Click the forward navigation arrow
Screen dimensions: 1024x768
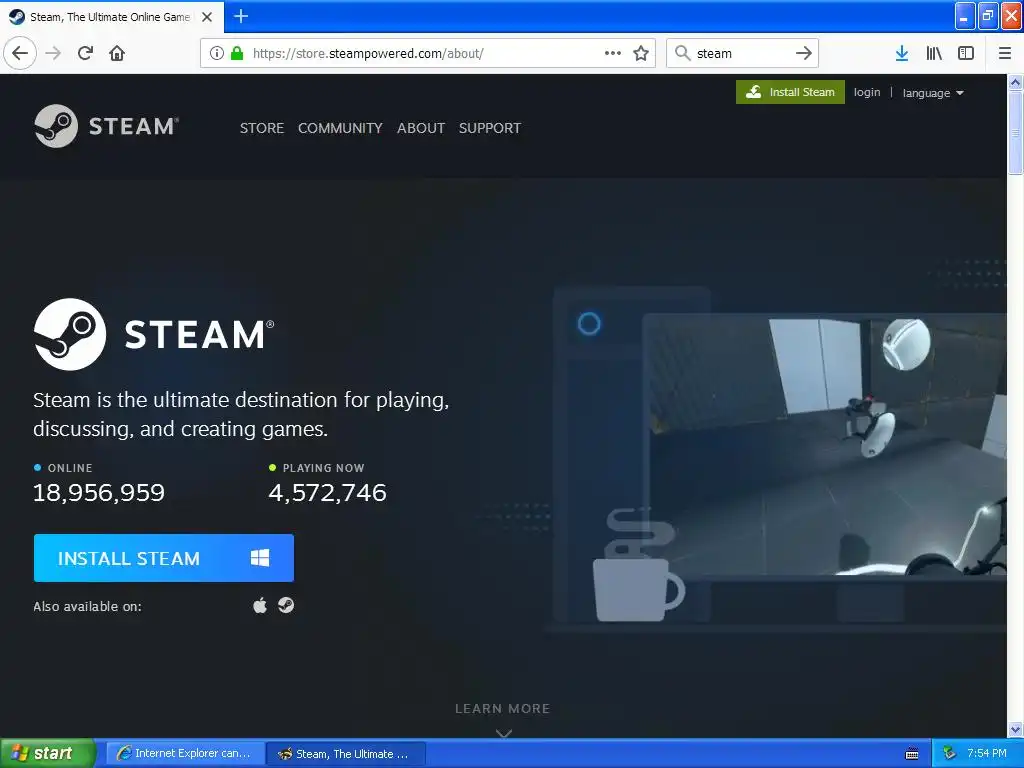[54, 53]
